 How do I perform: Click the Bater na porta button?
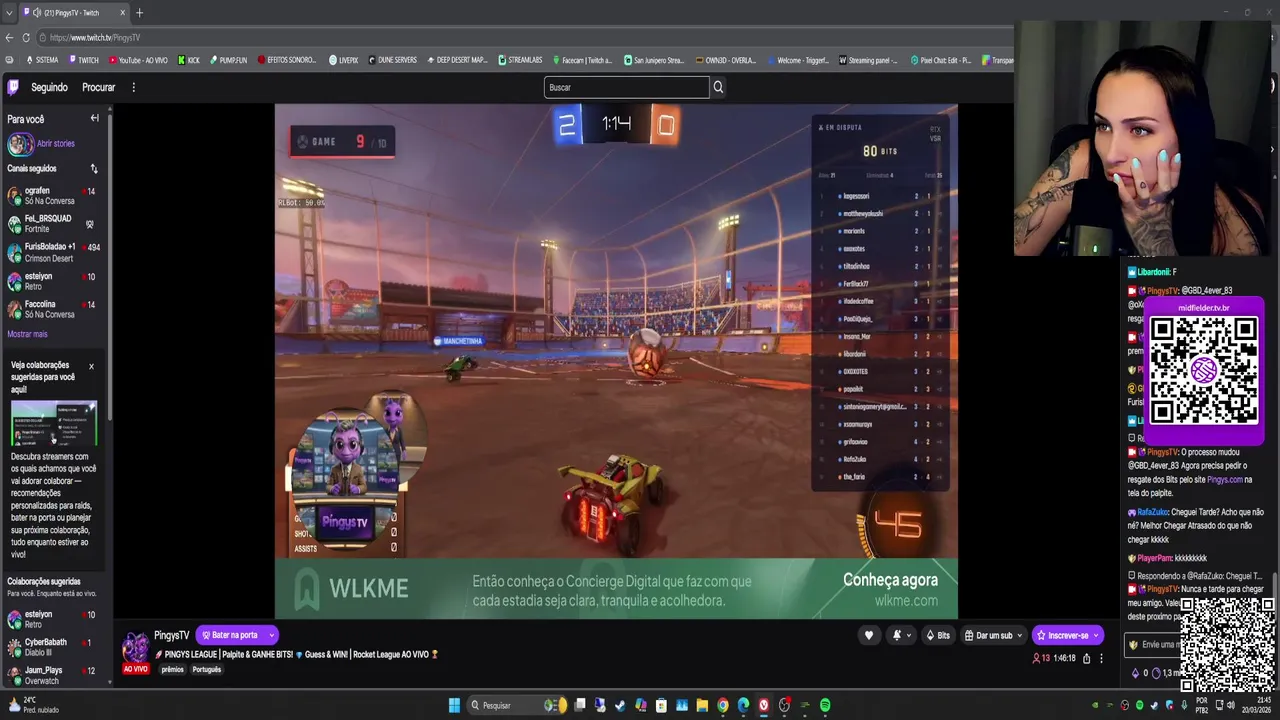(x=229, y=635)
